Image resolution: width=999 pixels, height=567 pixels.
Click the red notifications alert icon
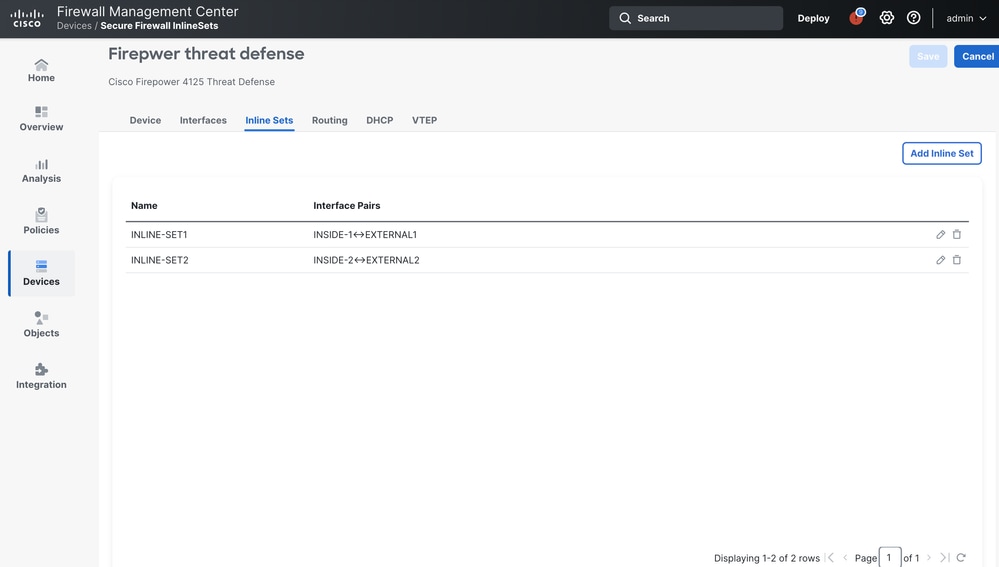pyautogui.click(x=856, y=18)
